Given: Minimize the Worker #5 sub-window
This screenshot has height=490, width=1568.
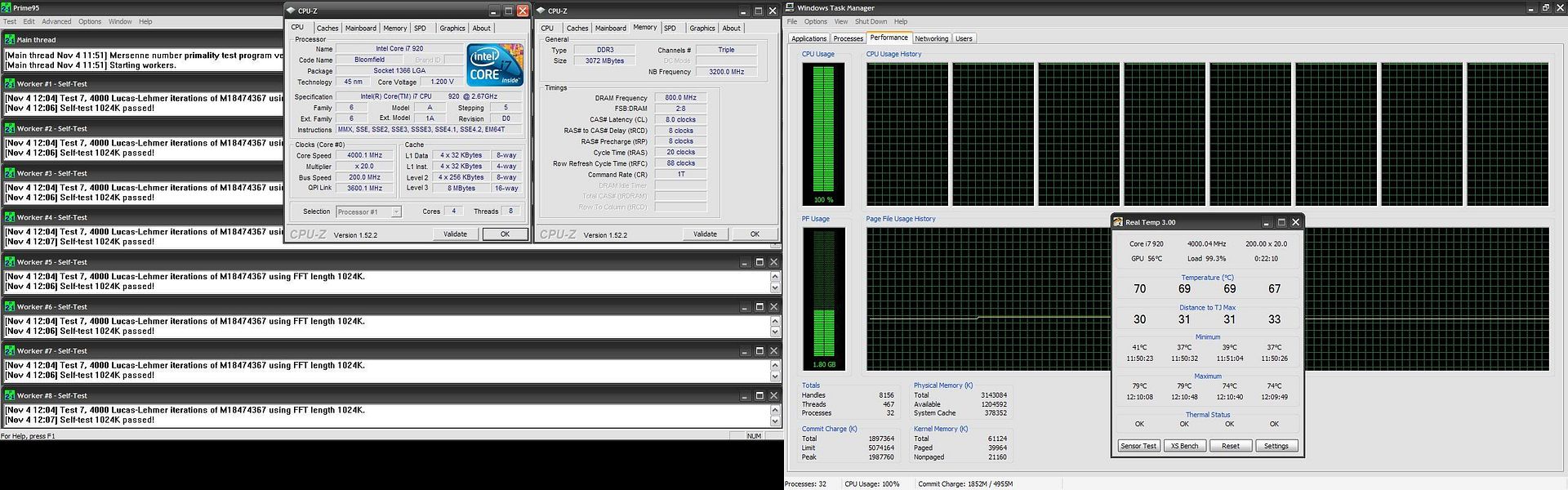Looking at the screenshot, I should click(x=745, y=262).
